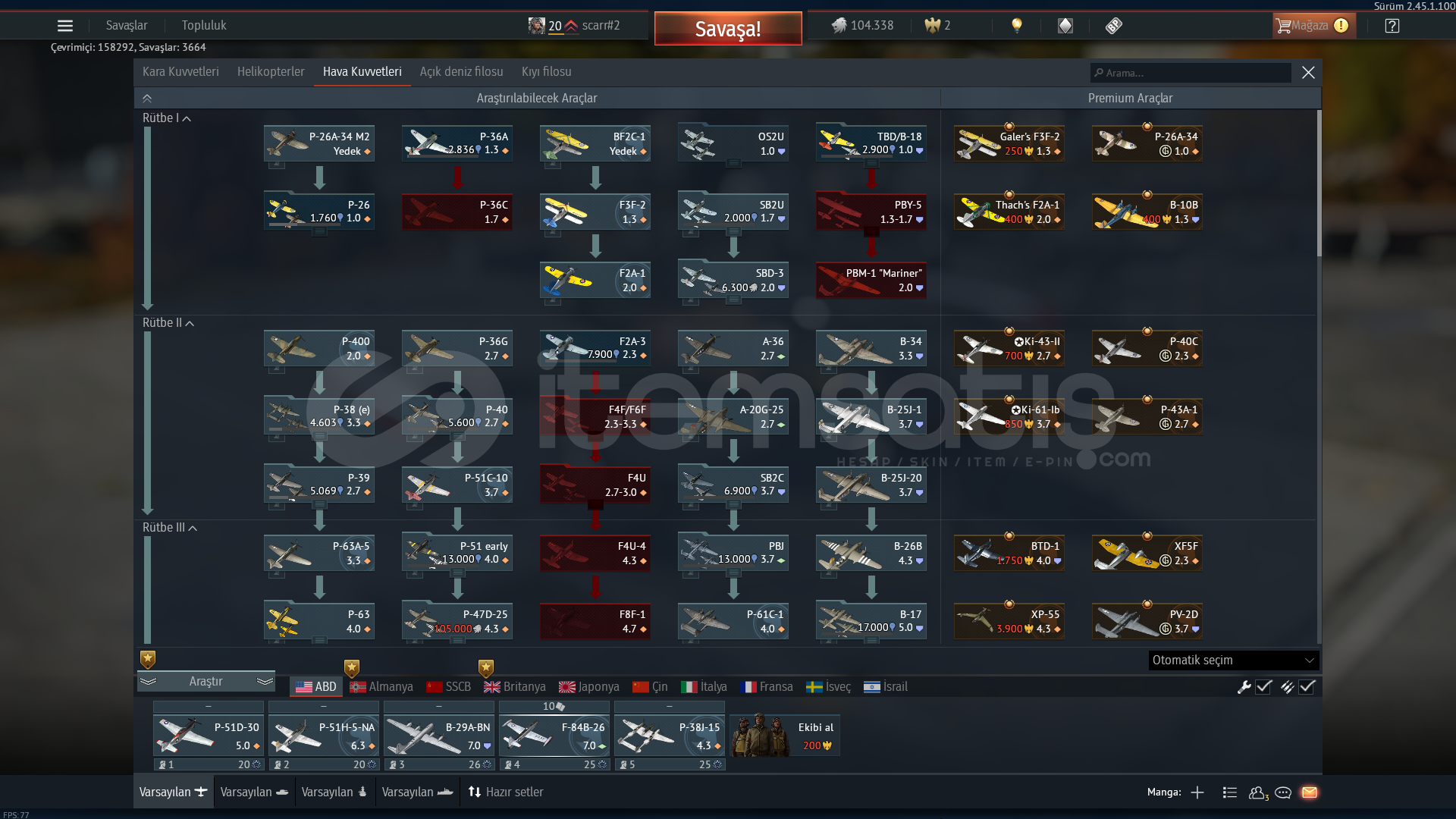
Task: Open Hazır setler presets
Action: (x=506, y=792)
